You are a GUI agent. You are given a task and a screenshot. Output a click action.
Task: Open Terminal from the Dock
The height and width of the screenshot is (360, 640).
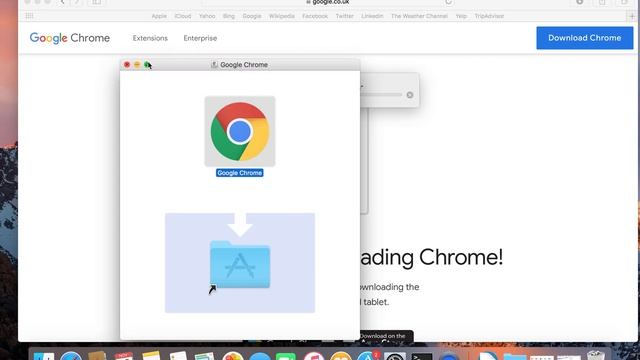pyautogui.click(x=422, y=357)
